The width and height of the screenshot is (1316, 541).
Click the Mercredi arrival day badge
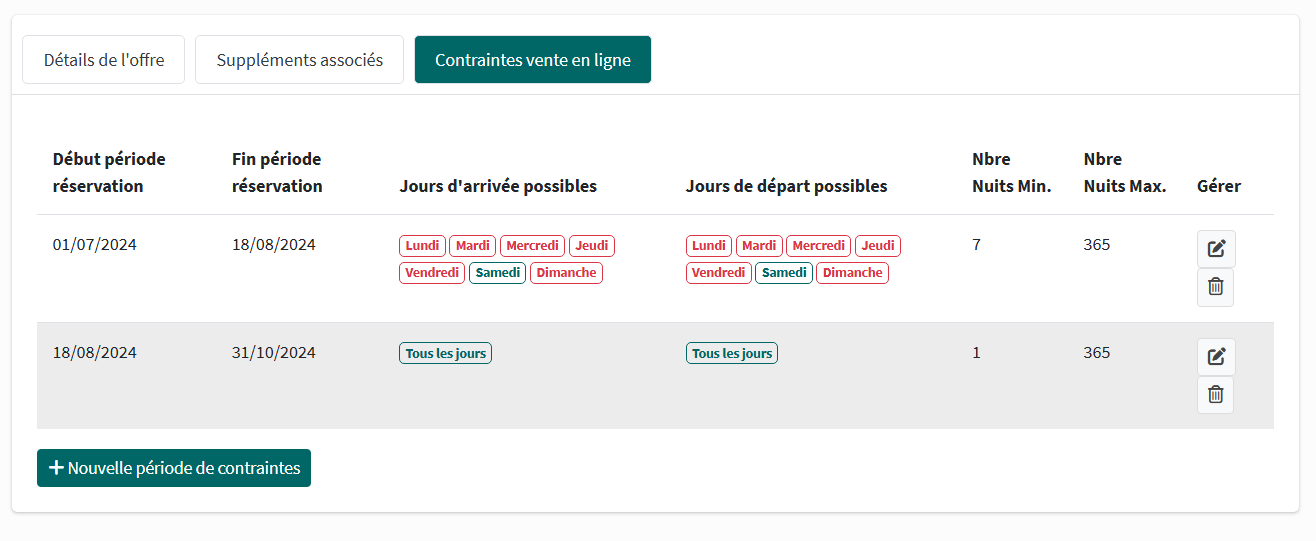[x=532, y=246]
